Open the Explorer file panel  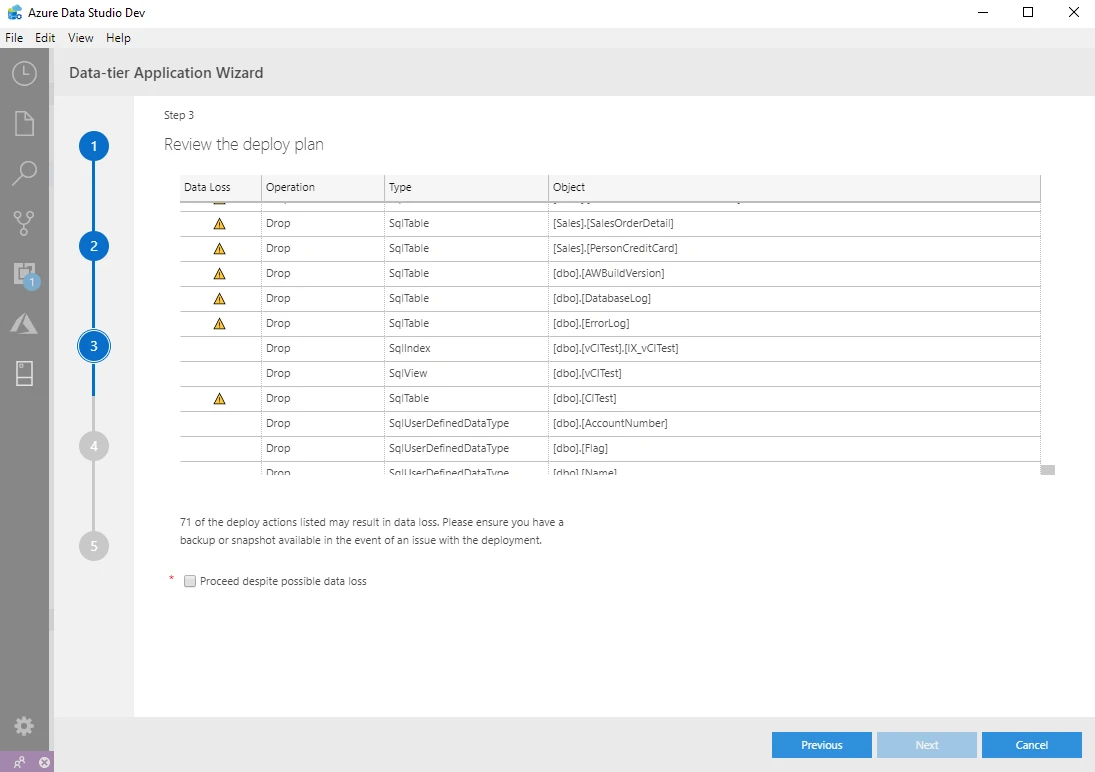pos(23,123)
